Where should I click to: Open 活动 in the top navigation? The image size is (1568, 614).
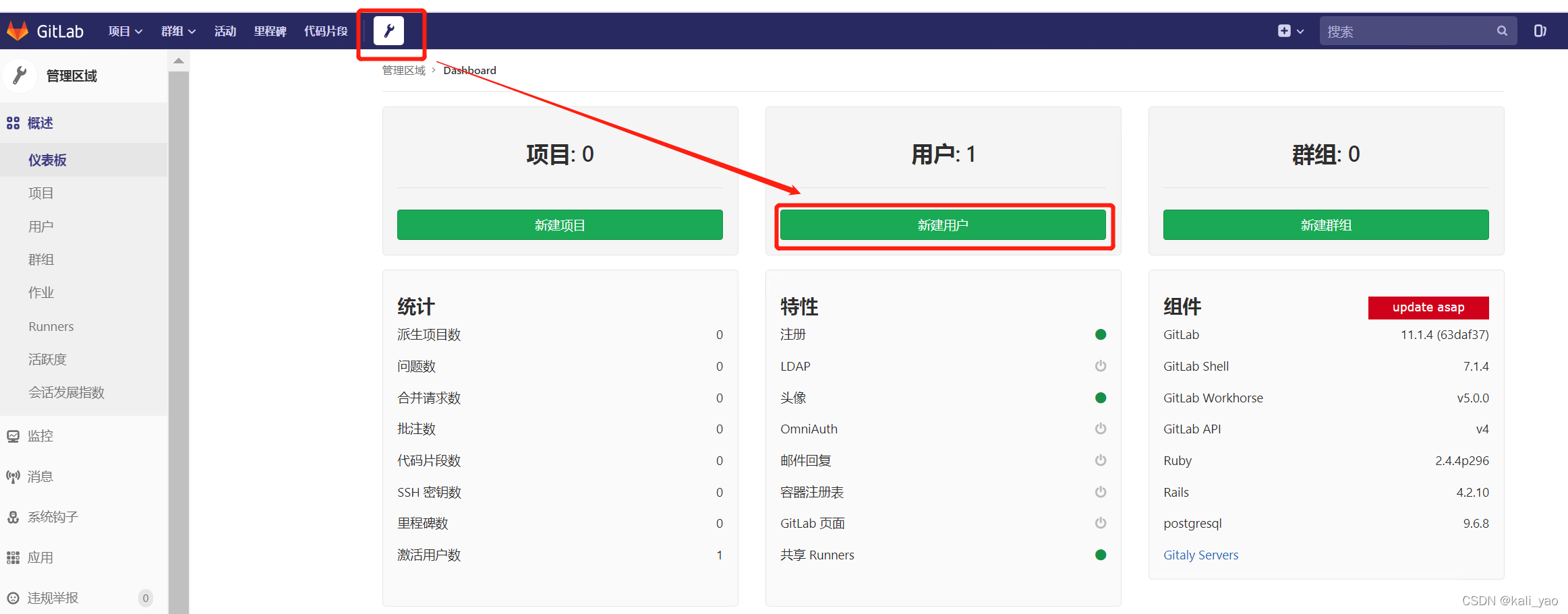click(225, 31)
